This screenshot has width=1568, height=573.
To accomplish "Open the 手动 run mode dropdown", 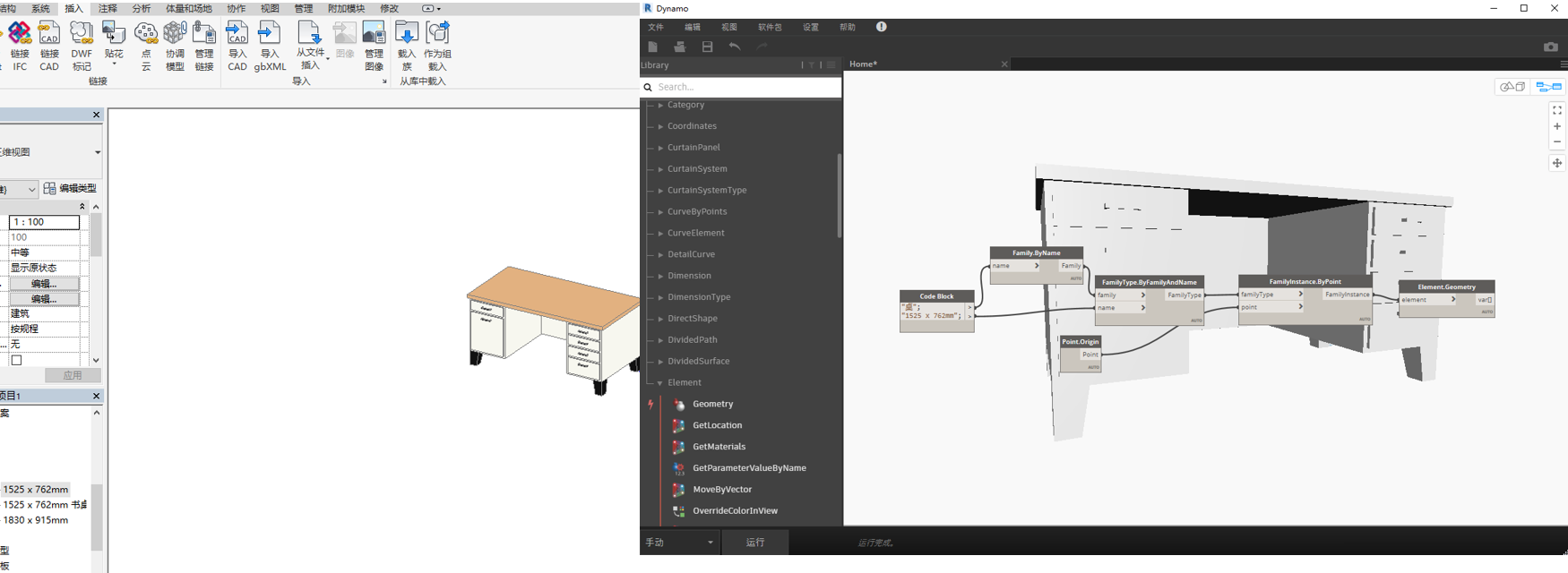I will pos(680,543).
